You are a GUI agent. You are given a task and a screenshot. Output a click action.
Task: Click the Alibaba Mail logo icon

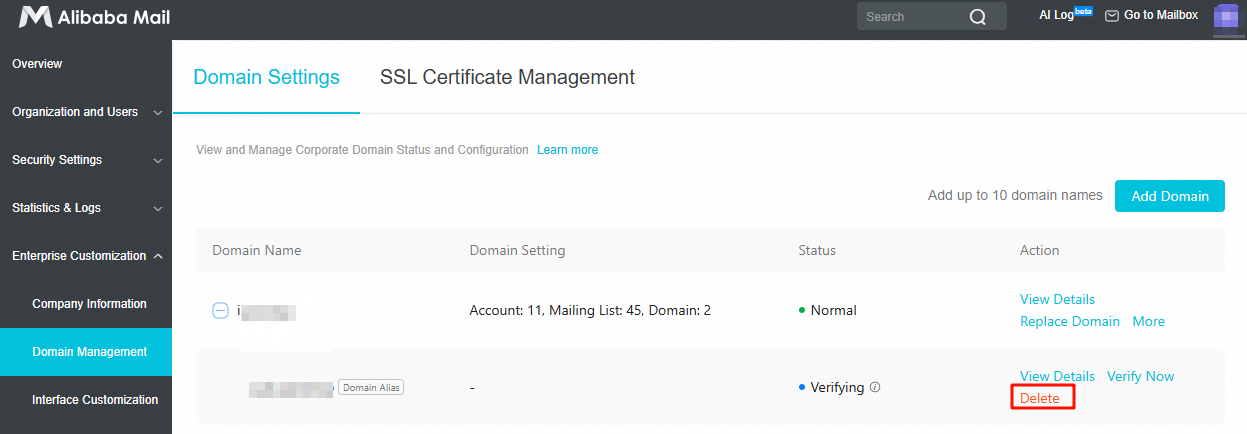coord(35,17)
